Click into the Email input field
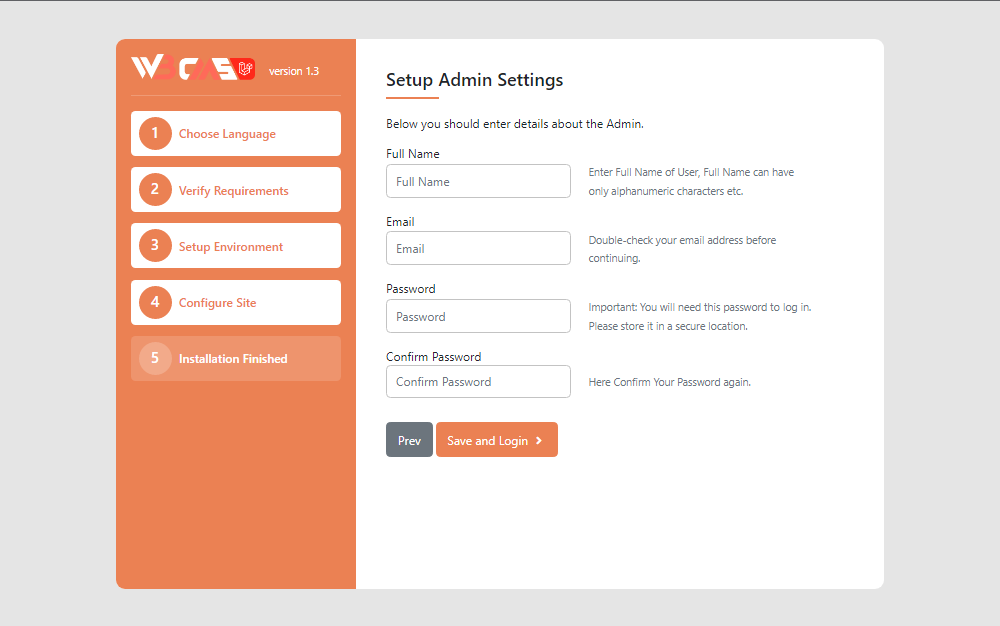This screenshot has width=1000, height=626. point(478,248)
